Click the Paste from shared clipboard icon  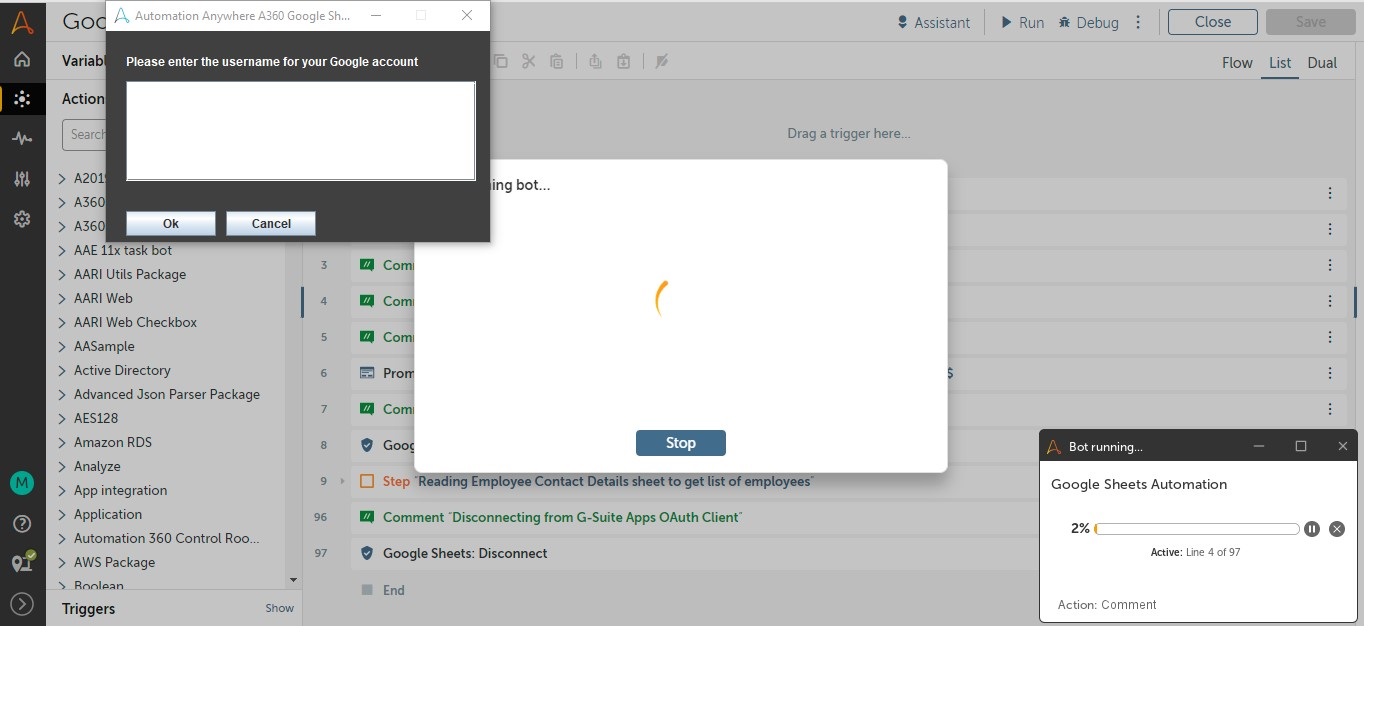tap(623, 62)
